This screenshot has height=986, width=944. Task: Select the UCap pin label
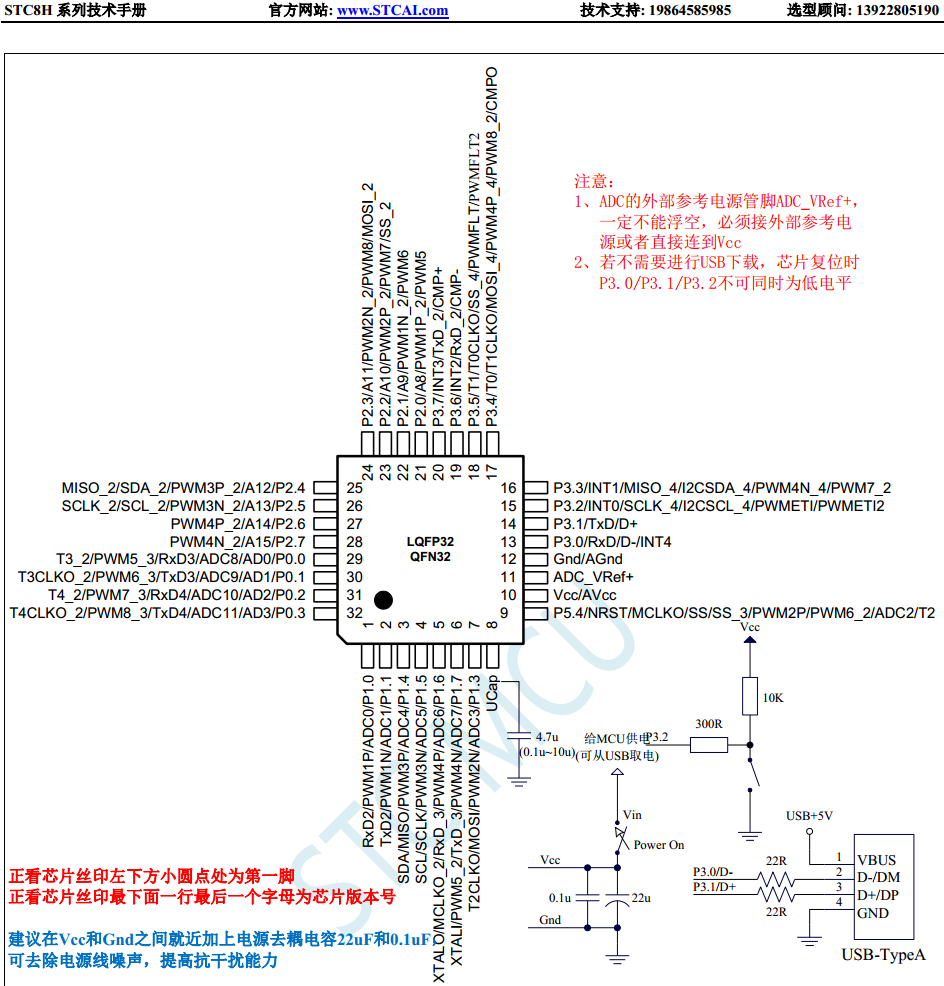click(x=492, y=693)
